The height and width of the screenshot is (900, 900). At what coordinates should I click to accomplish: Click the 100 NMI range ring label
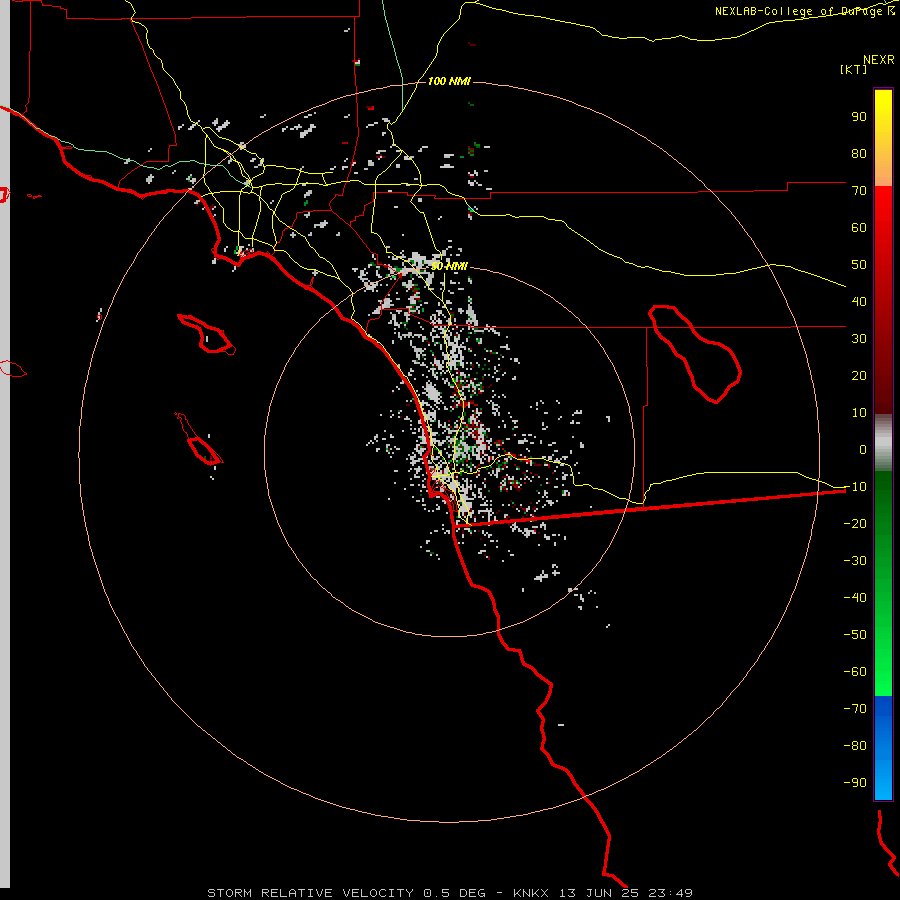click(x=449, y=82)
